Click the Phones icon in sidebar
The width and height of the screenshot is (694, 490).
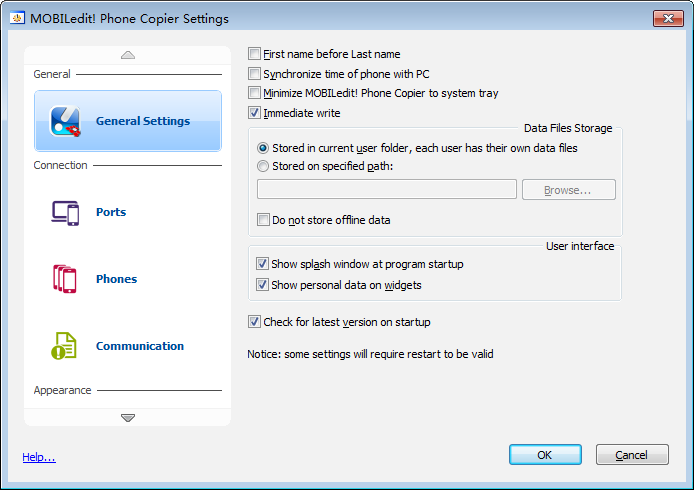[65, 279]
